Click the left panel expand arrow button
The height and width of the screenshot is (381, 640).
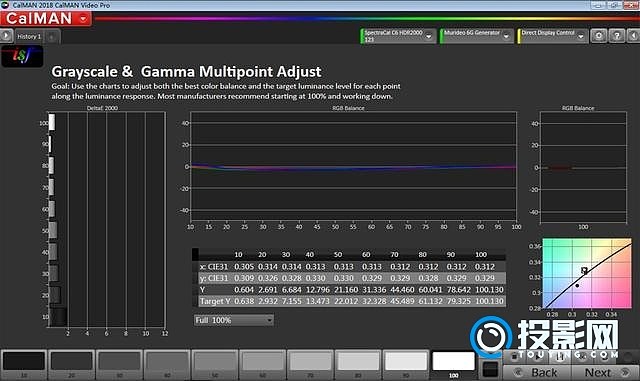tap(6, 36)
